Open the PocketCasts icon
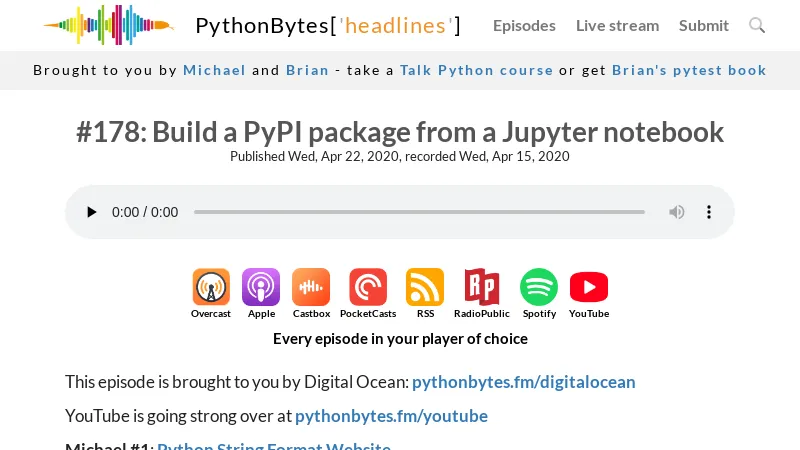800x450 pixels. tap(368, 288)
